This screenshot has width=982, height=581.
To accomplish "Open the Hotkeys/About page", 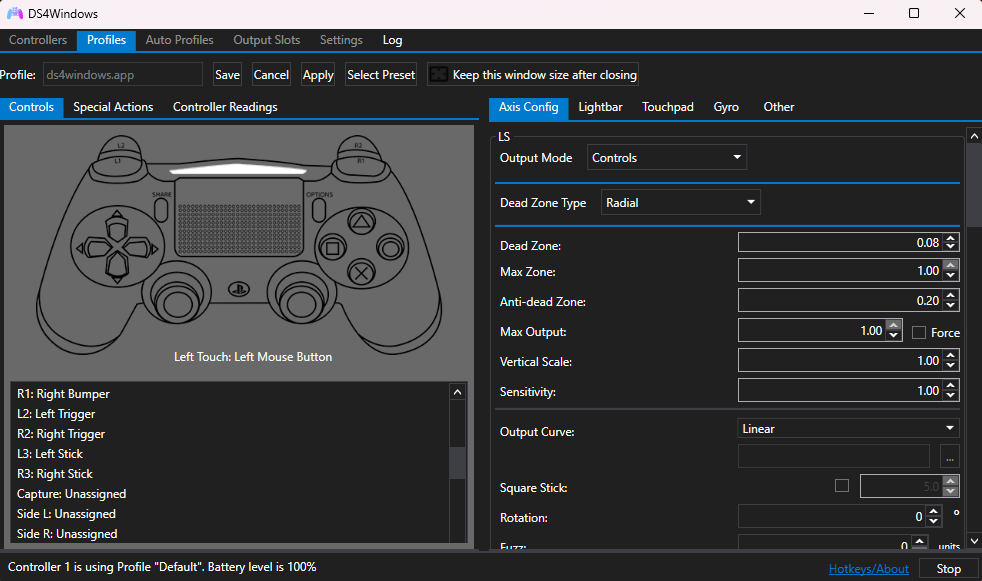I will point(868,568).
